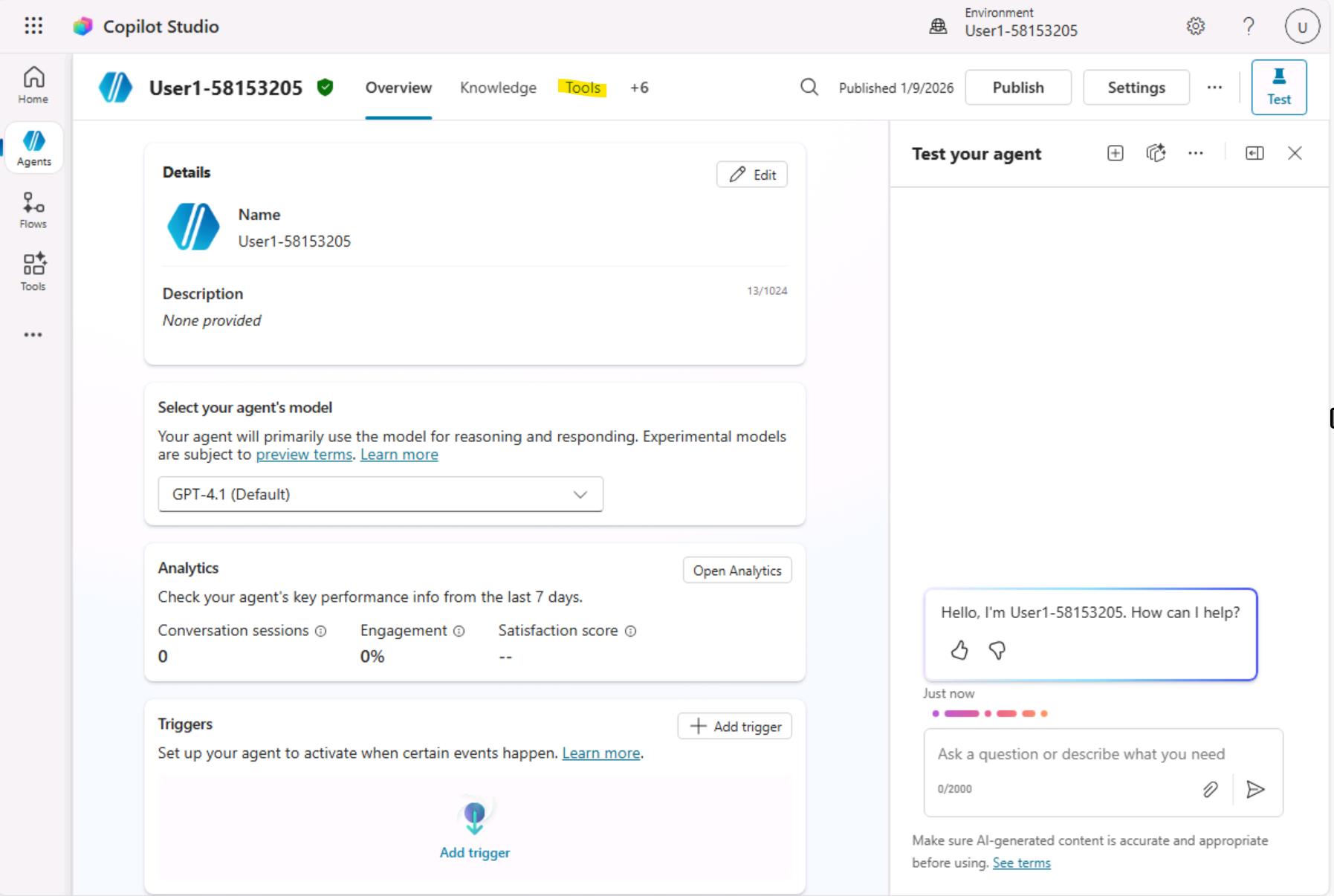The width and height of the screenshot is (1334, 896).
Task: Start a new test conversation icon
Action: coord(1115,153)
